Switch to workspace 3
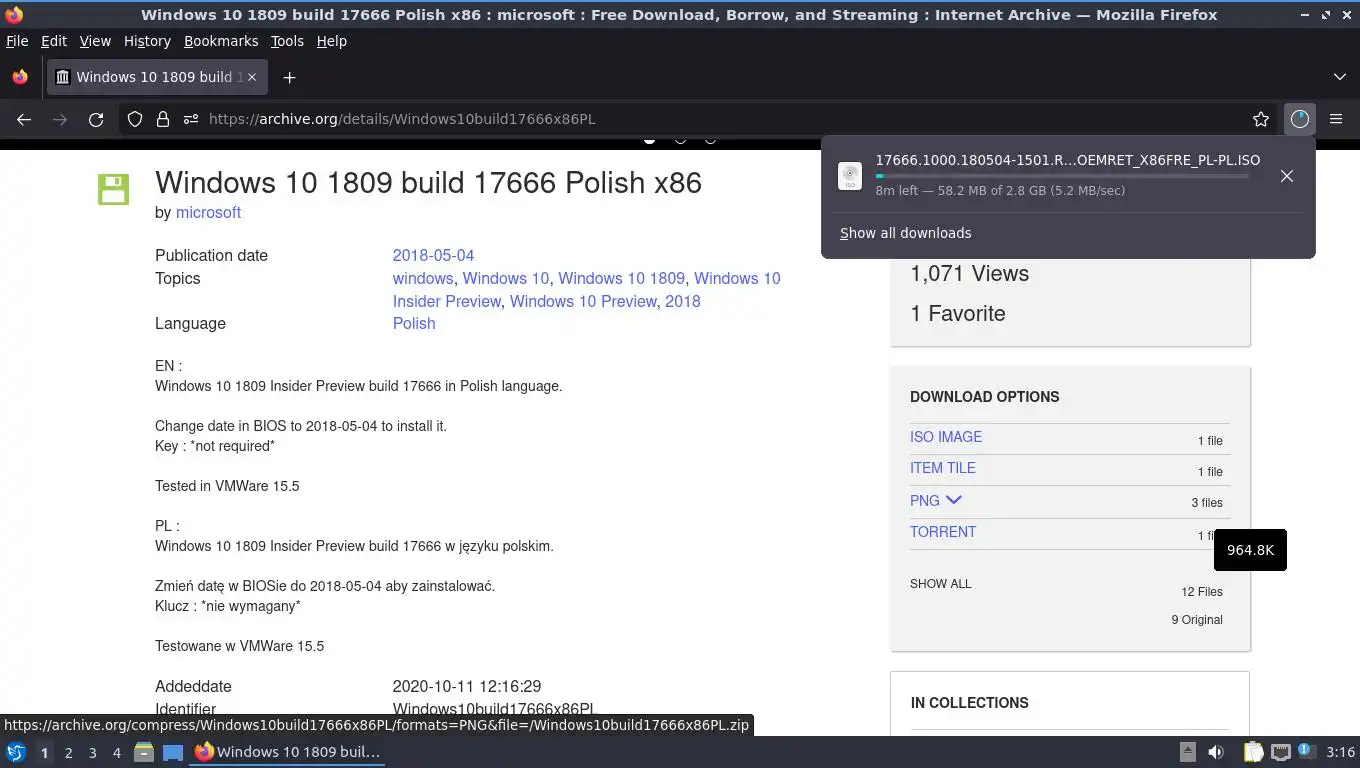This screenshot has height=768, width=1360. pyautogui.click(x=92, y=752)
